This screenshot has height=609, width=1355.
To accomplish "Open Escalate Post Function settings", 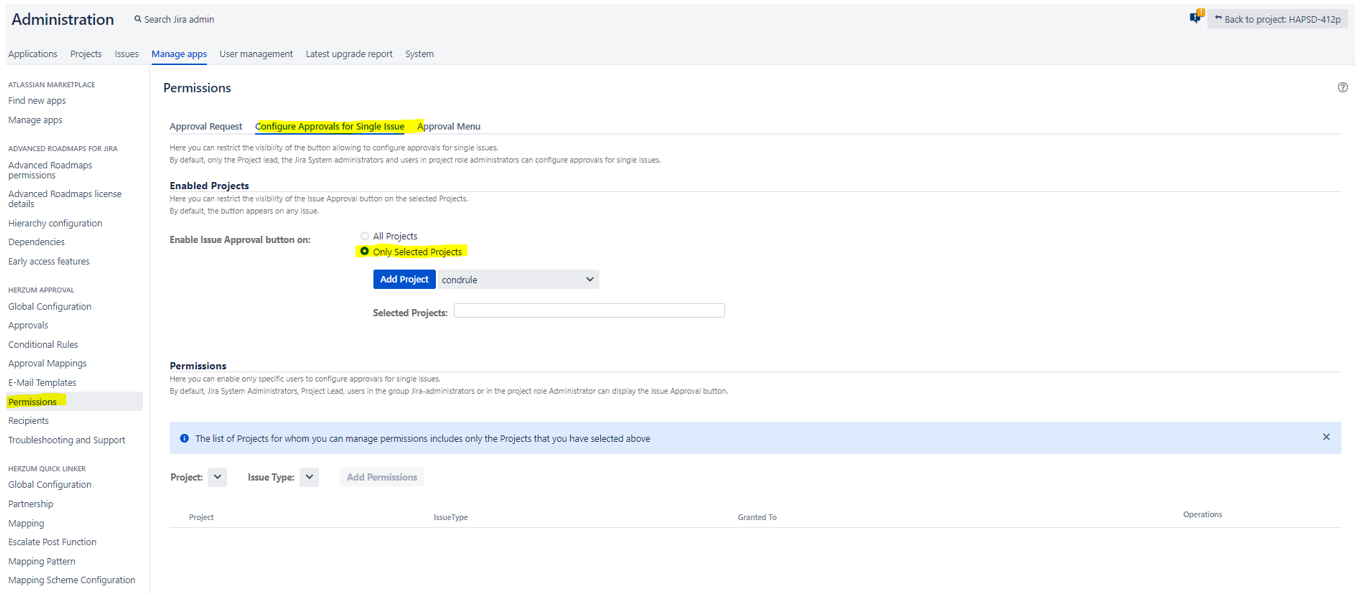I will tap(52, 542).
